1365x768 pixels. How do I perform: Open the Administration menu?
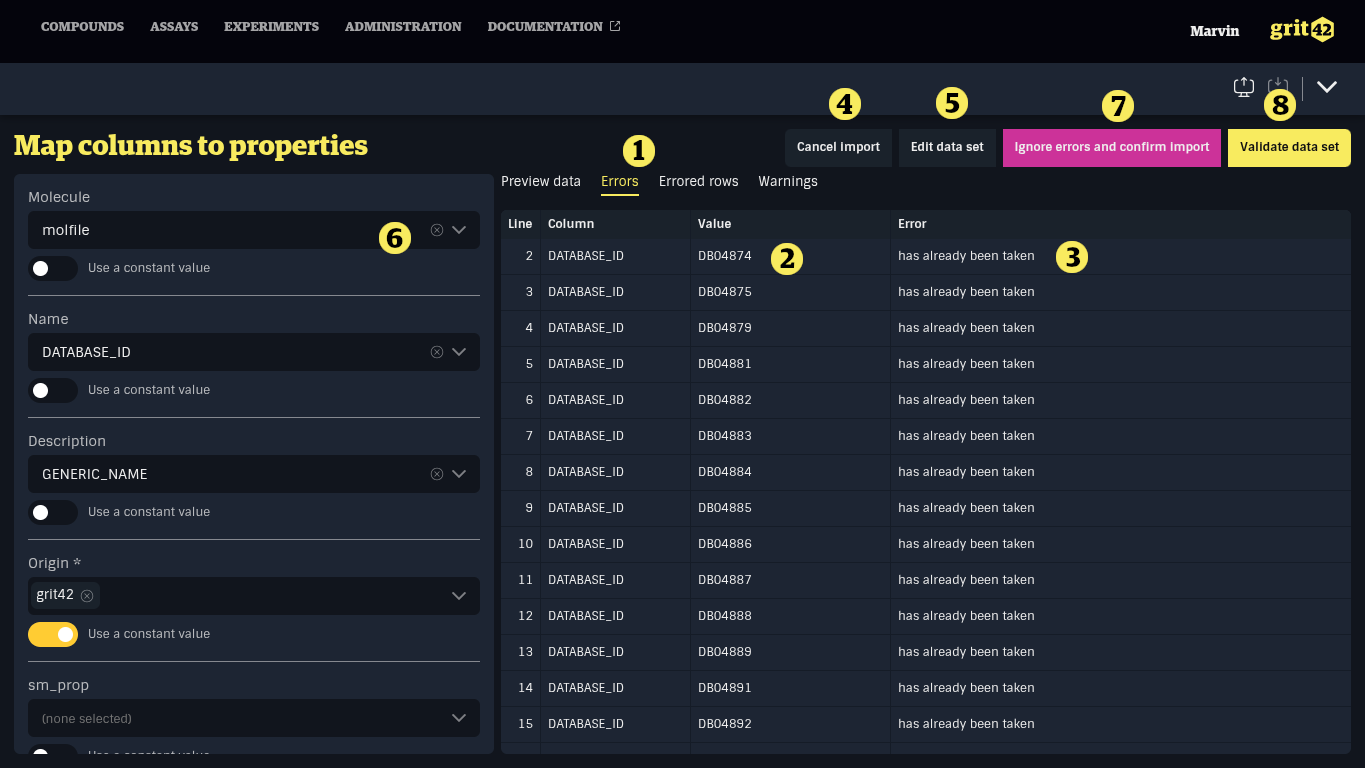click(x=403, y=27)
